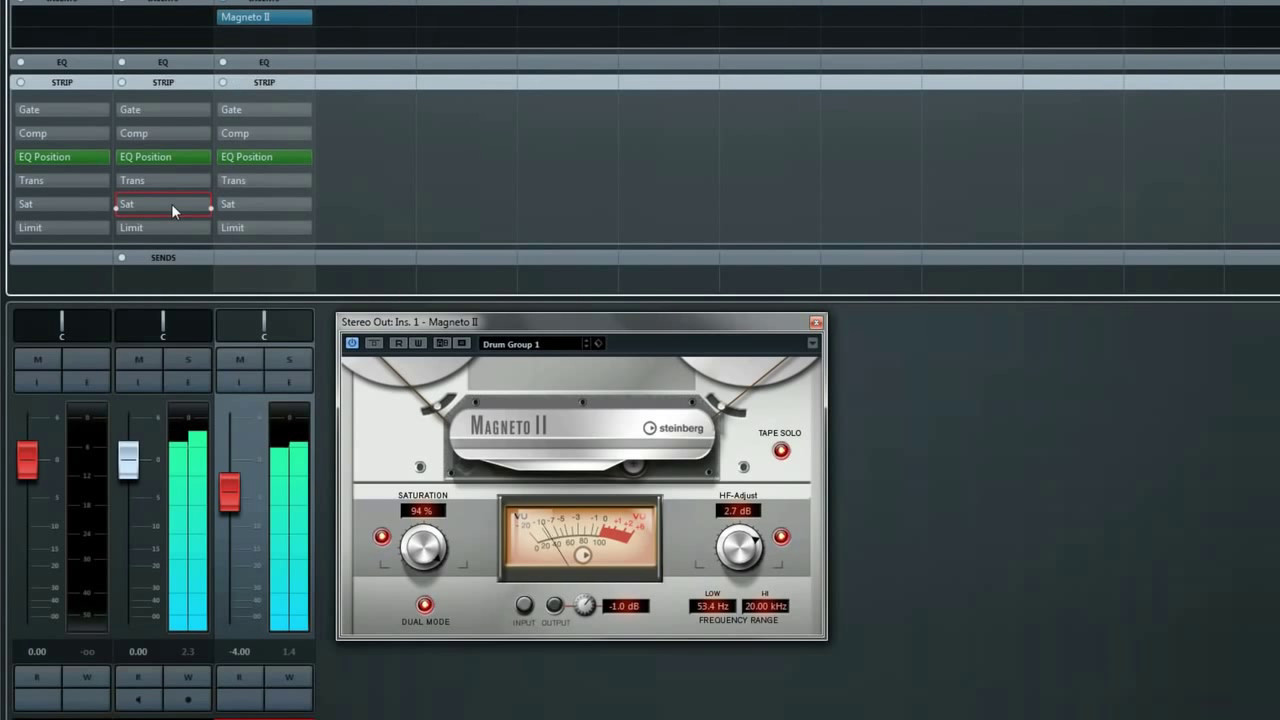Click the highlighted Sat slot in second channel
Image resolution: width=1280 pixels, height=720 pixels.
163,204
